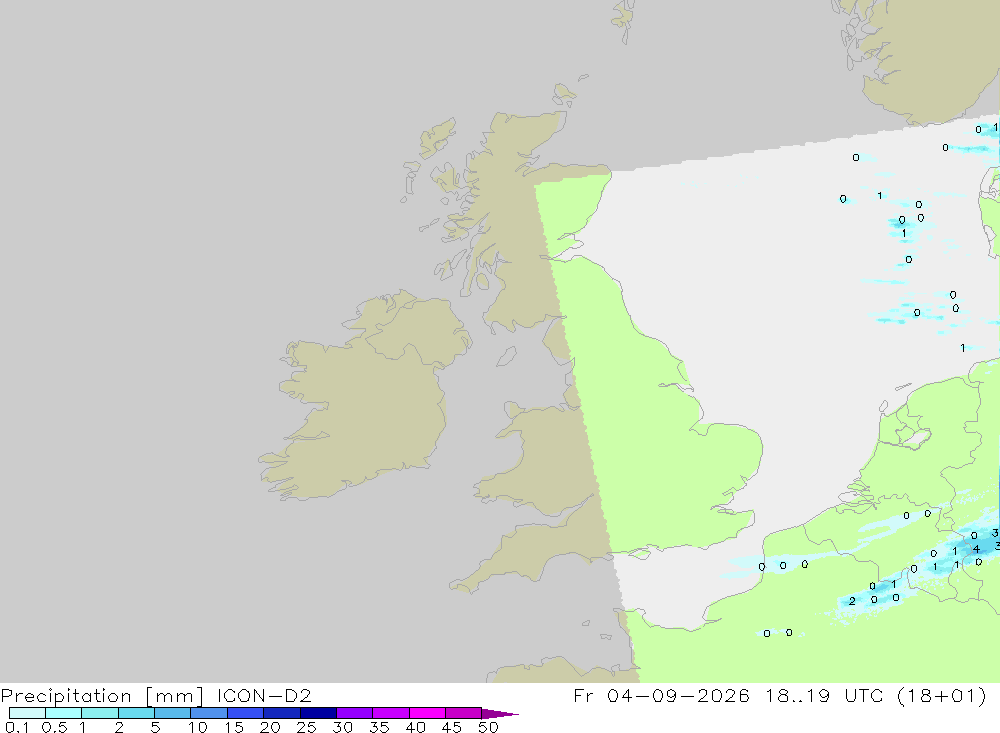The width and height of the screenshot is (1000, 733).
Task: Select the 0.5–1 mm legend color box
Action: 63,713
